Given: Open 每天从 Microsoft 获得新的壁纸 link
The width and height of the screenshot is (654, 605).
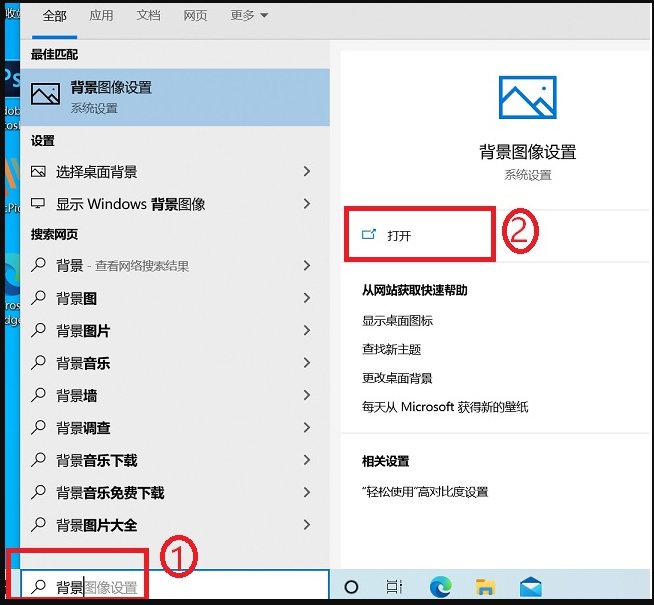Looking at the screenshot, I should (x=445, y=407).
